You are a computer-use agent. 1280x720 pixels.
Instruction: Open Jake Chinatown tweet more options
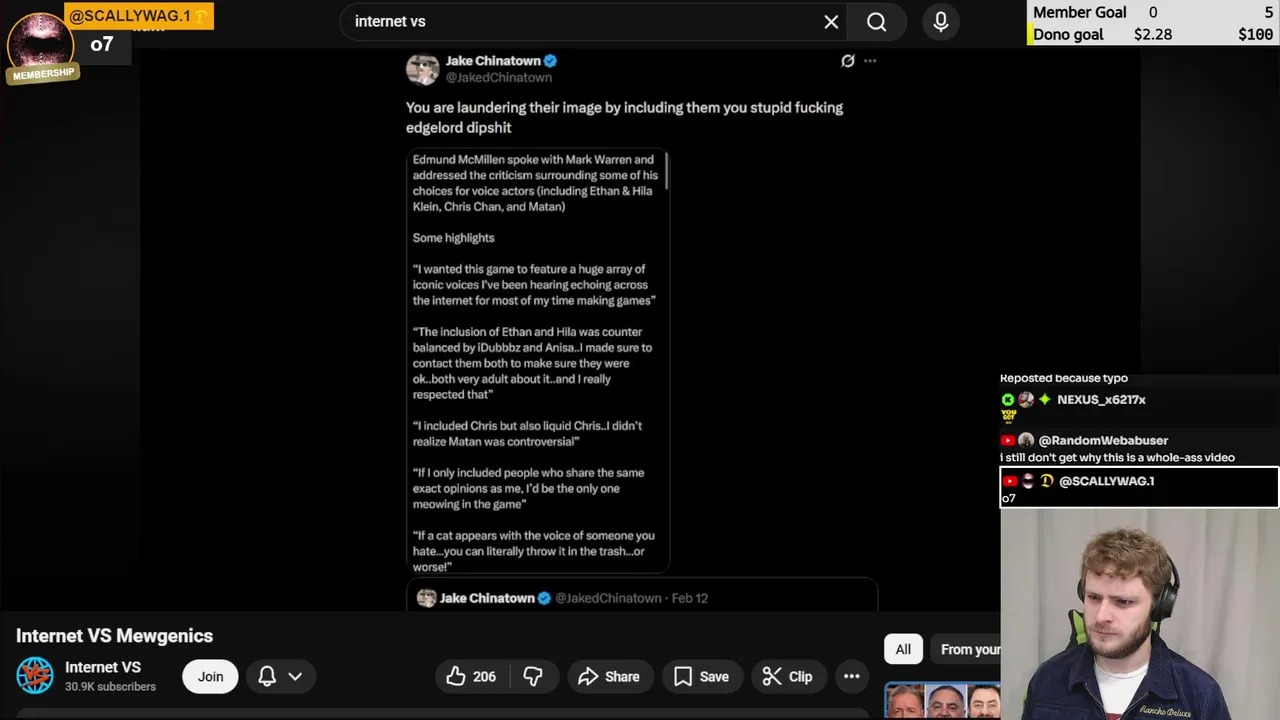tap(870, 61)
